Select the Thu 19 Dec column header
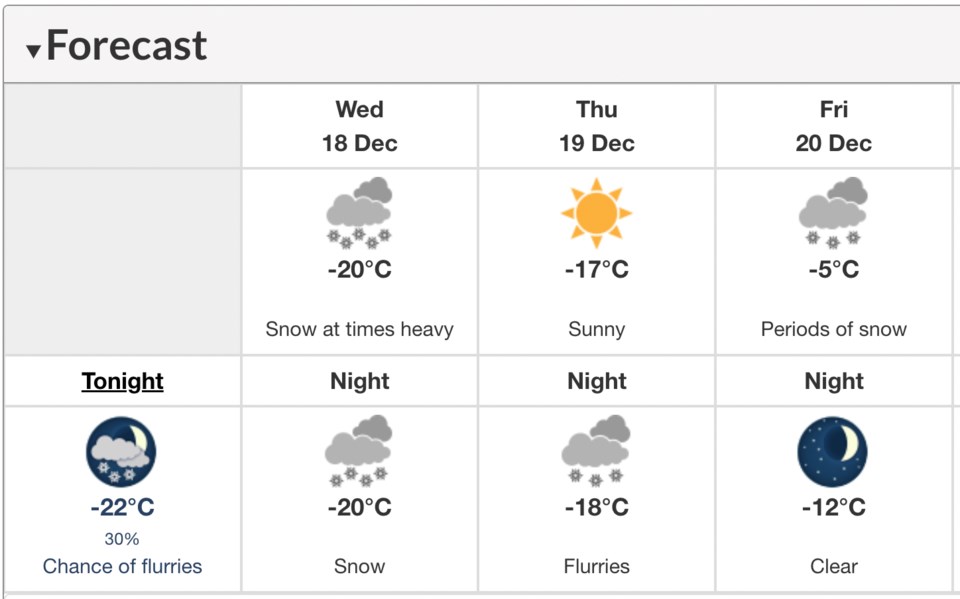 (x=596, y=126)
